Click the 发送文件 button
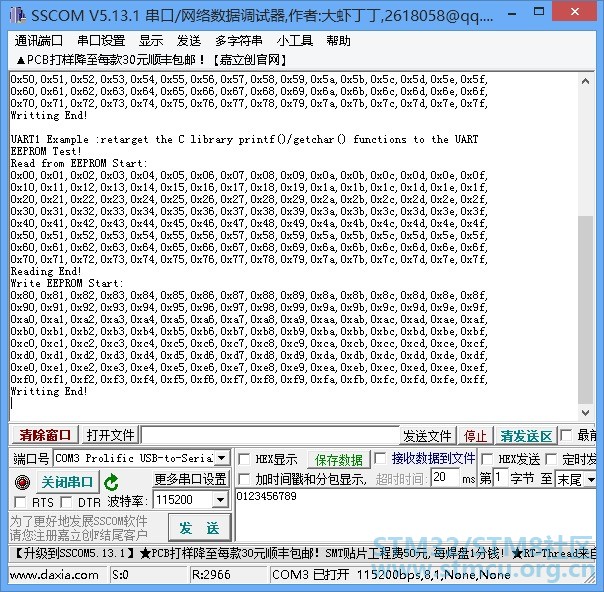The width and height of the screenshot is (604, 592). tap(427, 436)
